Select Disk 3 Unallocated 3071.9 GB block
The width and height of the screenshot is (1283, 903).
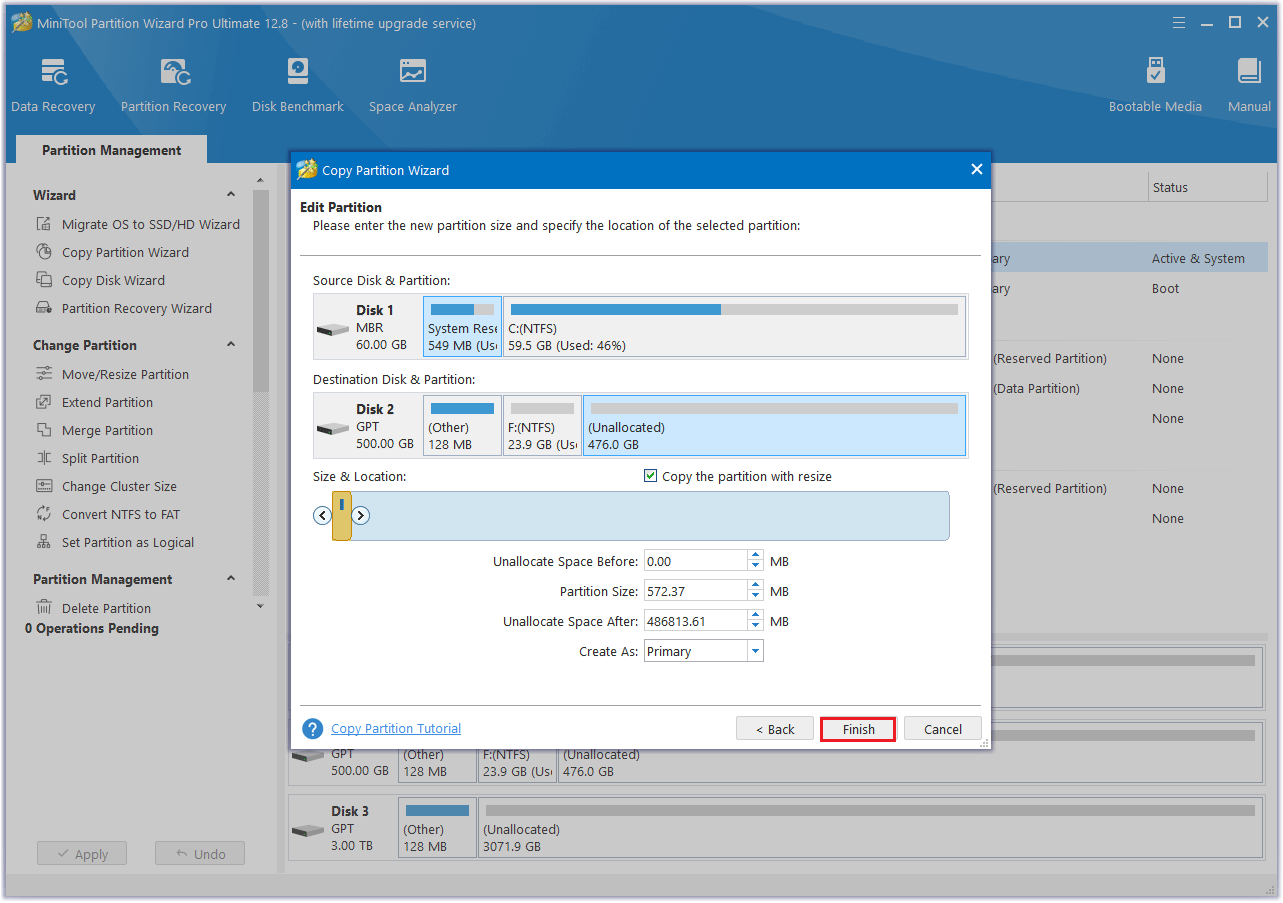point(870,827)
